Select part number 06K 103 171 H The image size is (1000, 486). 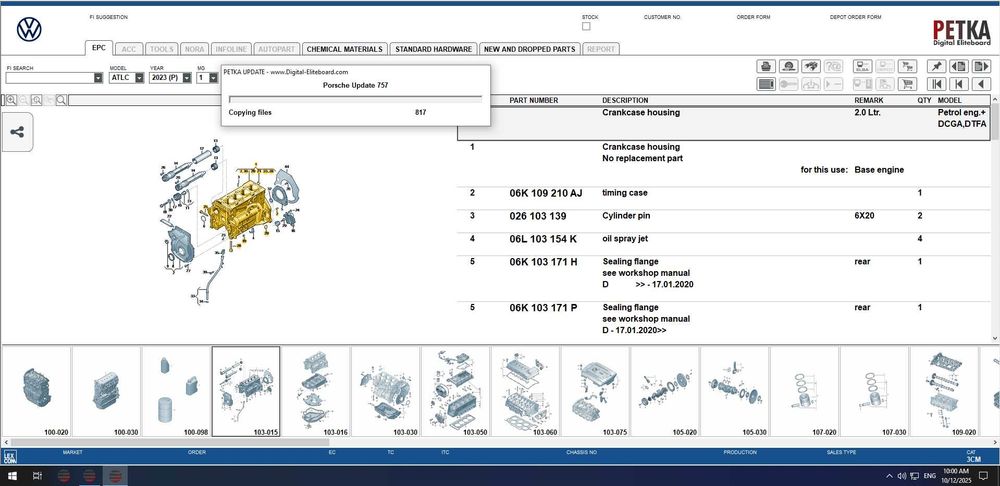(543, 262)
